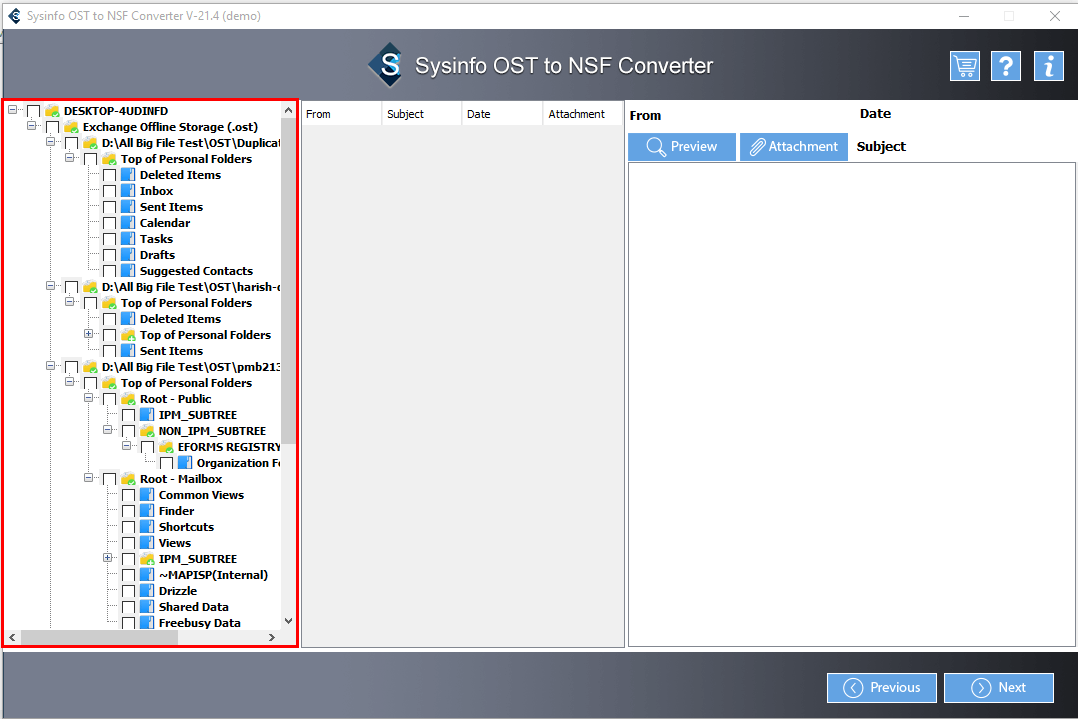Click the Drafts folder icon
The image size is (1078, 719).
coord(128,255)
